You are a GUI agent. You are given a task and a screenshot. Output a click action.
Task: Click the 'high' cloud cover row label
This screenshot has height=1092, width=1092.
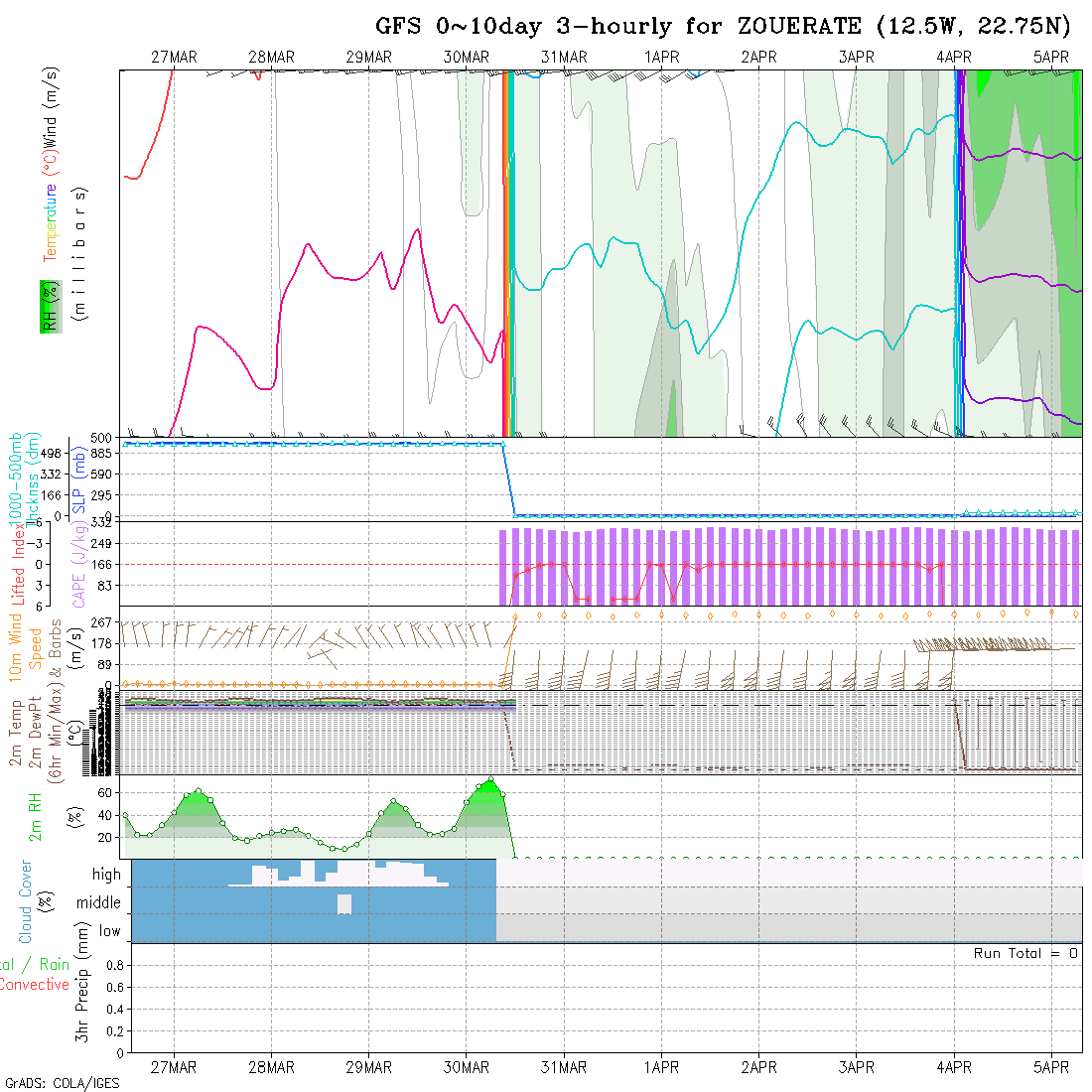[106, 875]
